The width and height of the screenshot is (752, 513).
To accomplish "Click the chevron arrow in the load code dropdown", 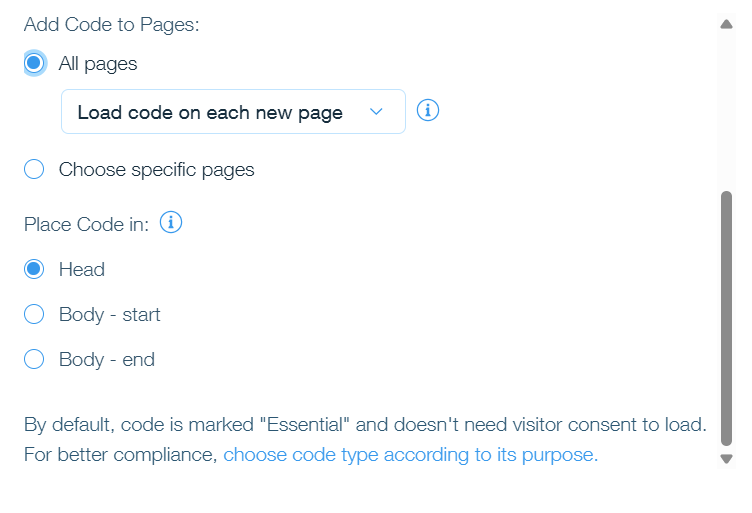I will coord(376,112).
